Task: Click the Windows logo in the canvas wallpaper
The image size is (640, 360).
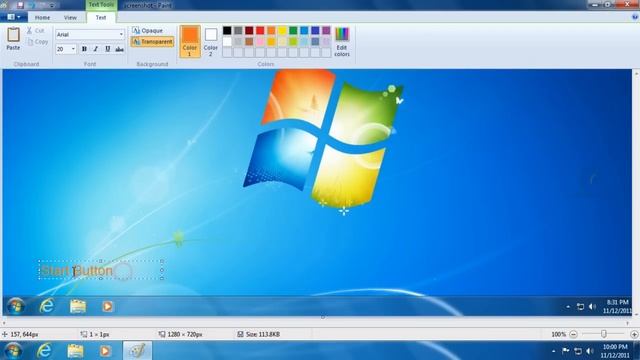Action: click(x=323, y=139)
